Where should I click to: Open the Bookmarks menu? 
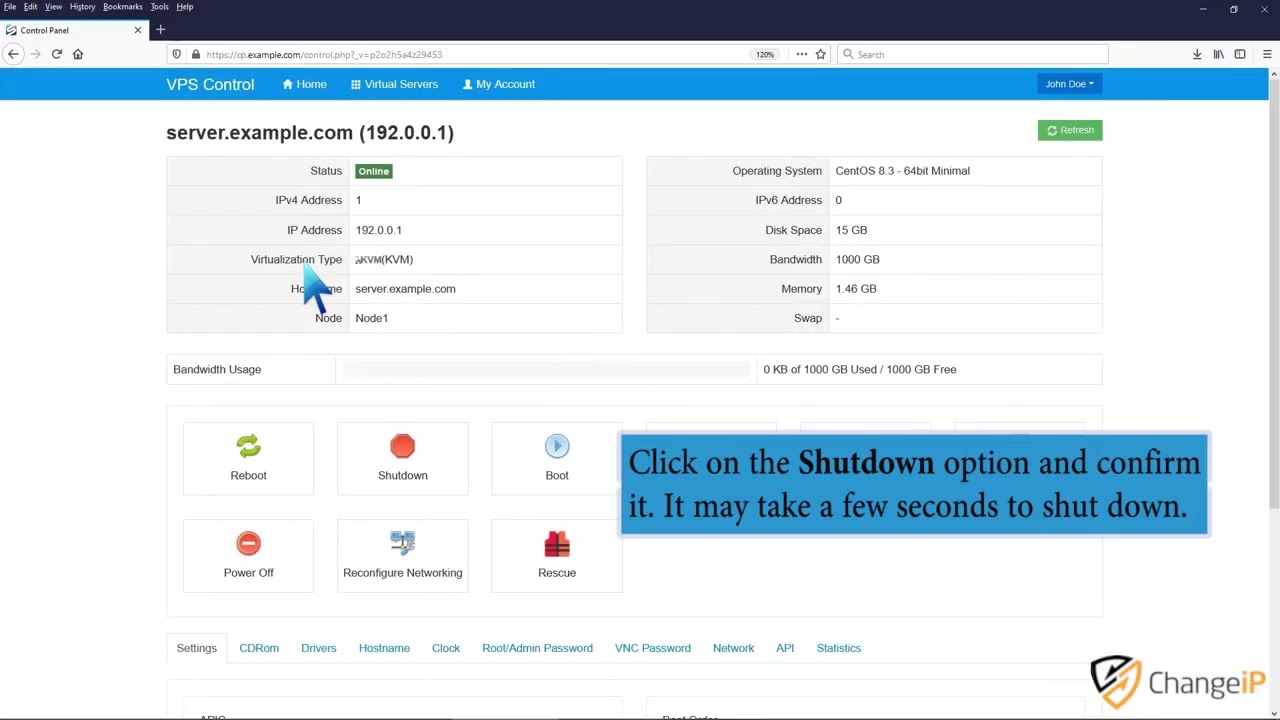click(x=123, y=7)
